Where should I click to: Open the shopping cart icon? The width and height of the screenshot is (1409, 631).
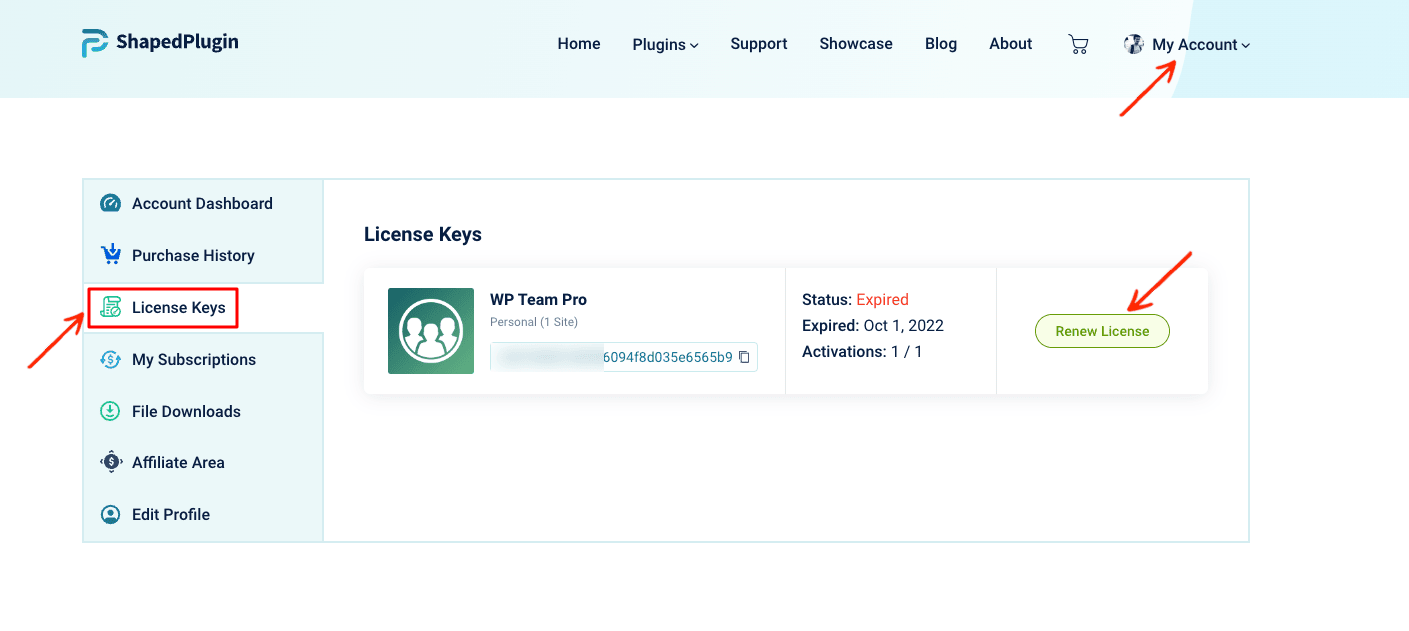(1078, 44)
